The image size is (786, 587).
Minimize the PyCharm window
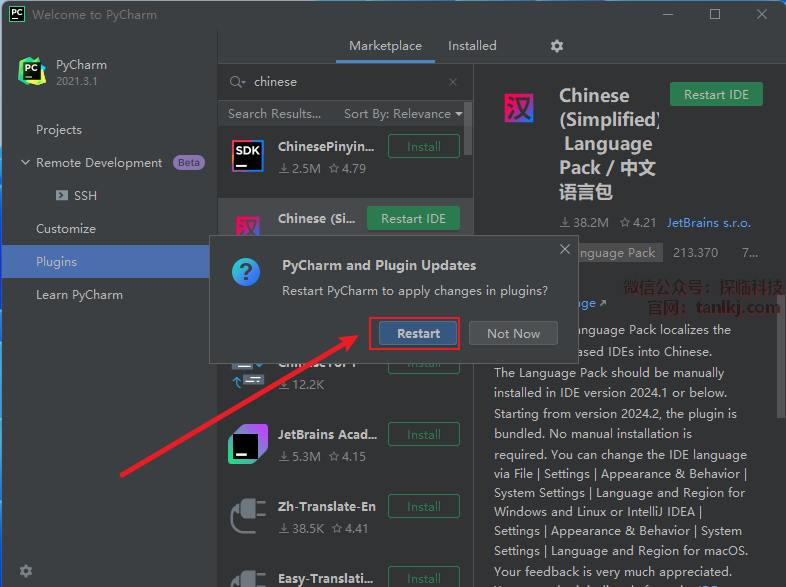pos(668,14)
